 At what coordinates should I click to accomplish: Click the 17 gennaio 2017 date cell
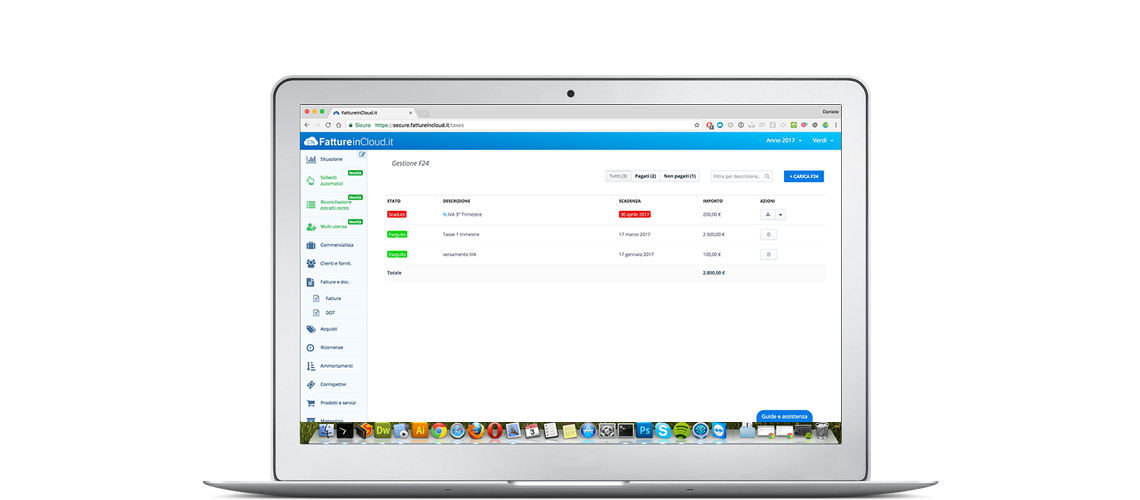pyautogui.click(x=635, y=254)
